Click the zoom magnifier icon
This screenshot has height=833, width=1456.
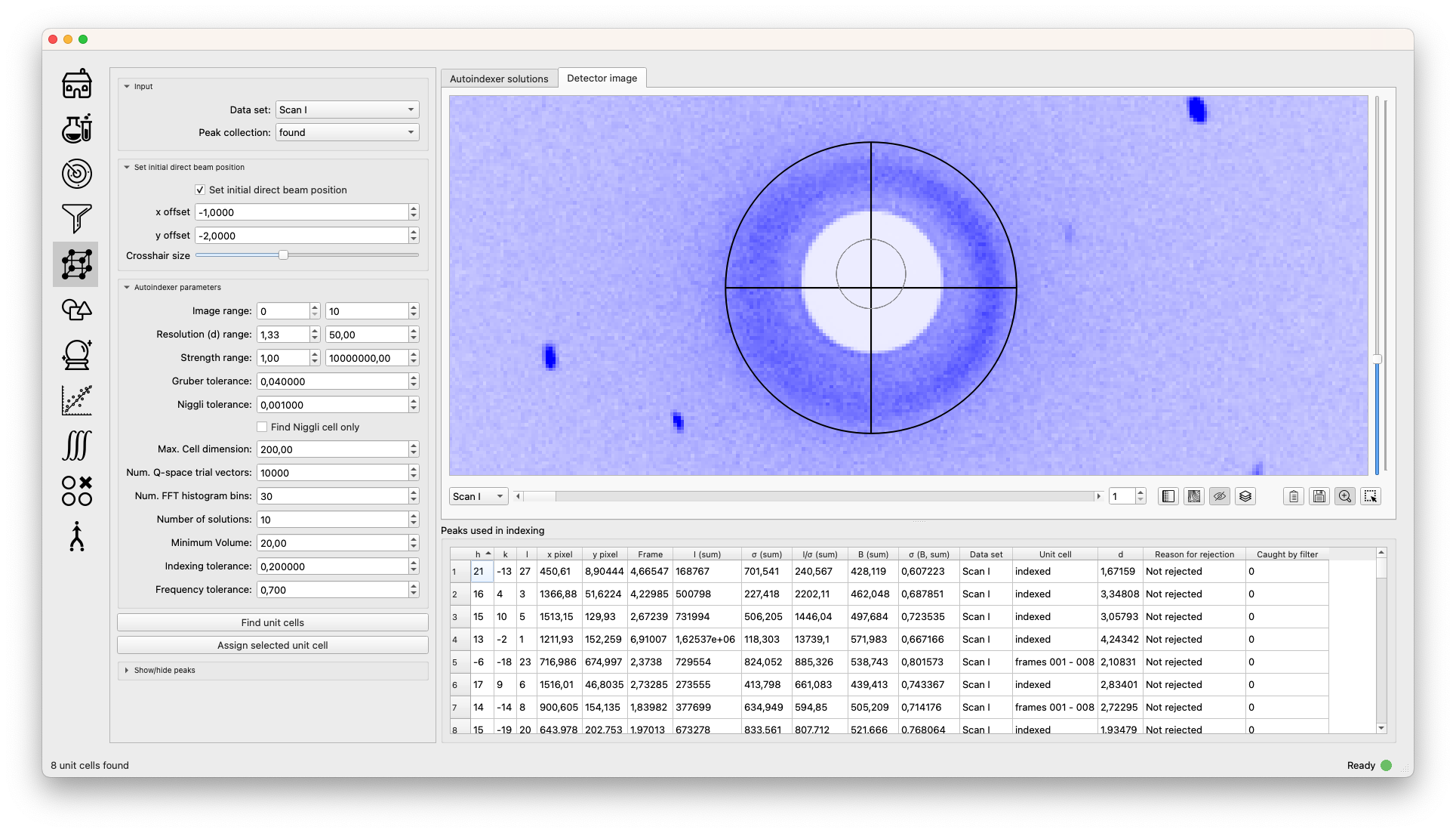1344,496
